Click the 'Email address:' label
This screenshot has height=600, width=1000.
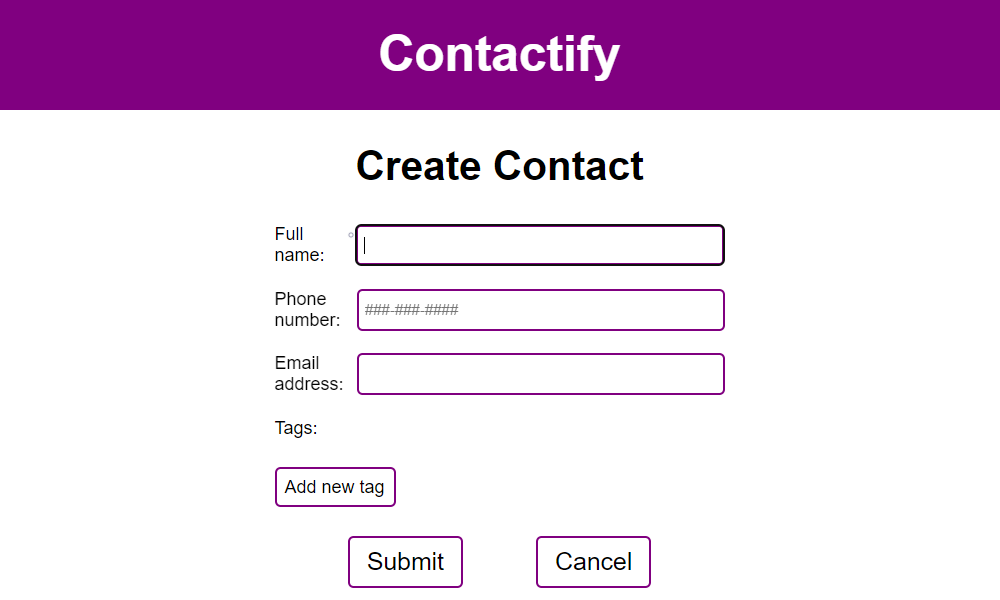coord(309,373)
